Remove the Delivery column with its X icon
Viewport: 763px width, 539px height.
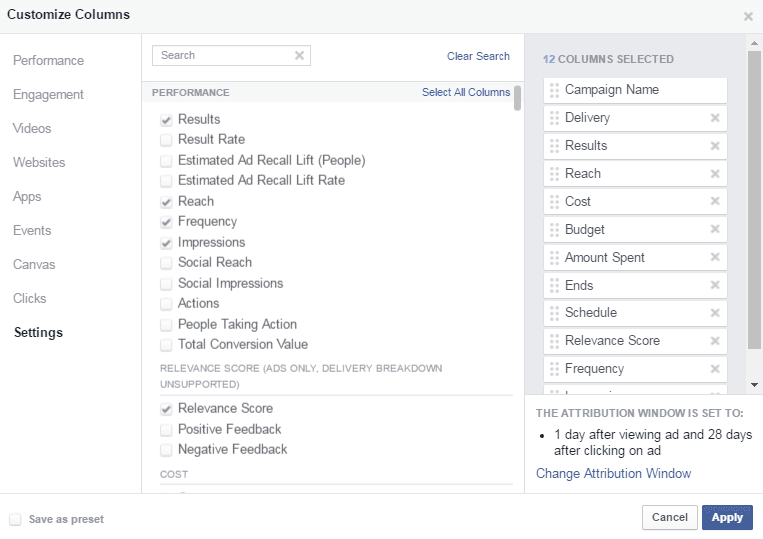point(714,118)
